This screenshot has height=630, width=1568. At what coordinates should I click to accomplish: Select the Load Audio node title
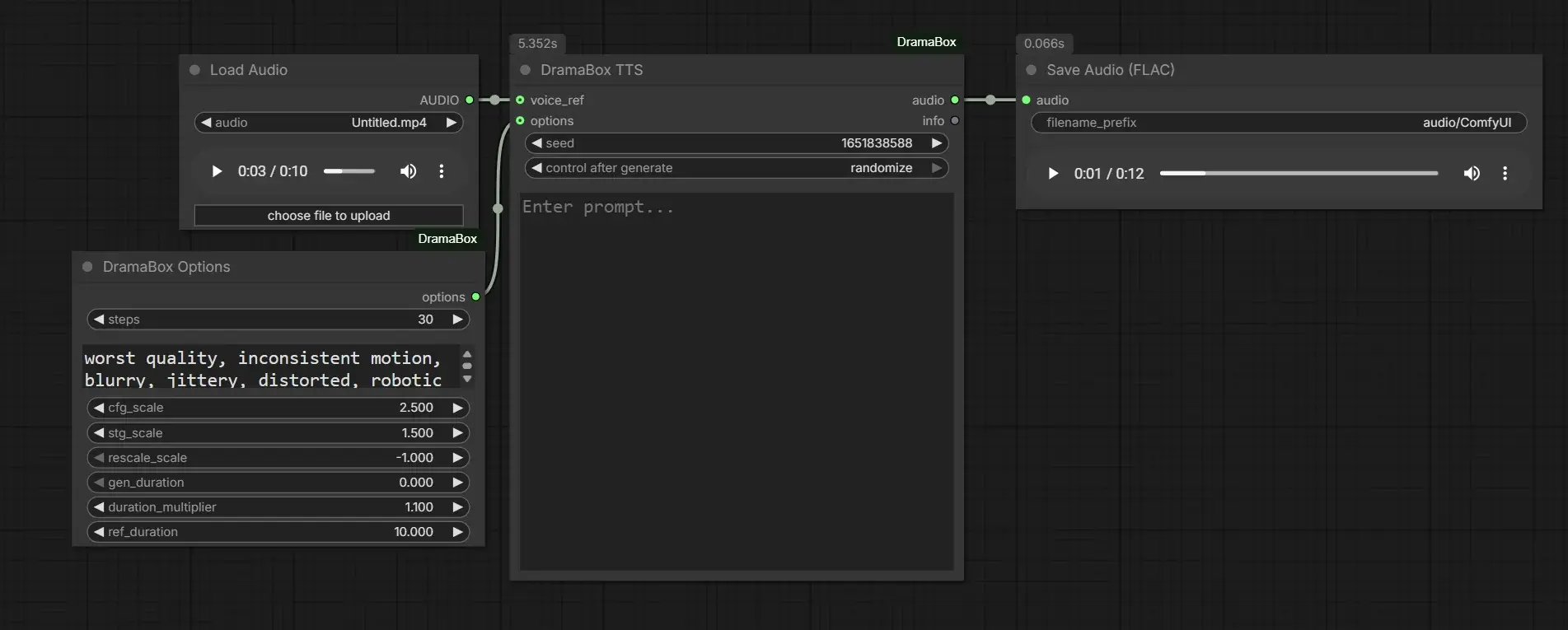click(x=249, y=70)
